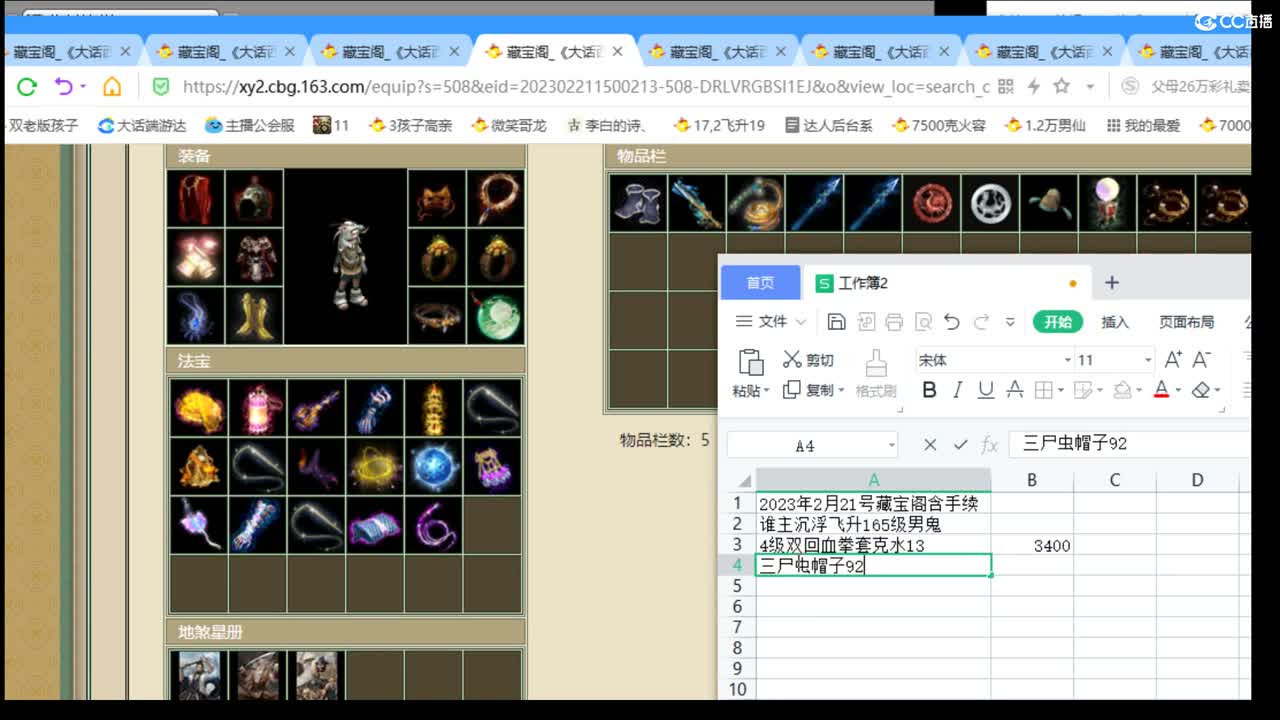The width and height of the screenshot is (1280, 720).
Task: Select the red cloak in the 装备 panel
Action: point(195,198)
